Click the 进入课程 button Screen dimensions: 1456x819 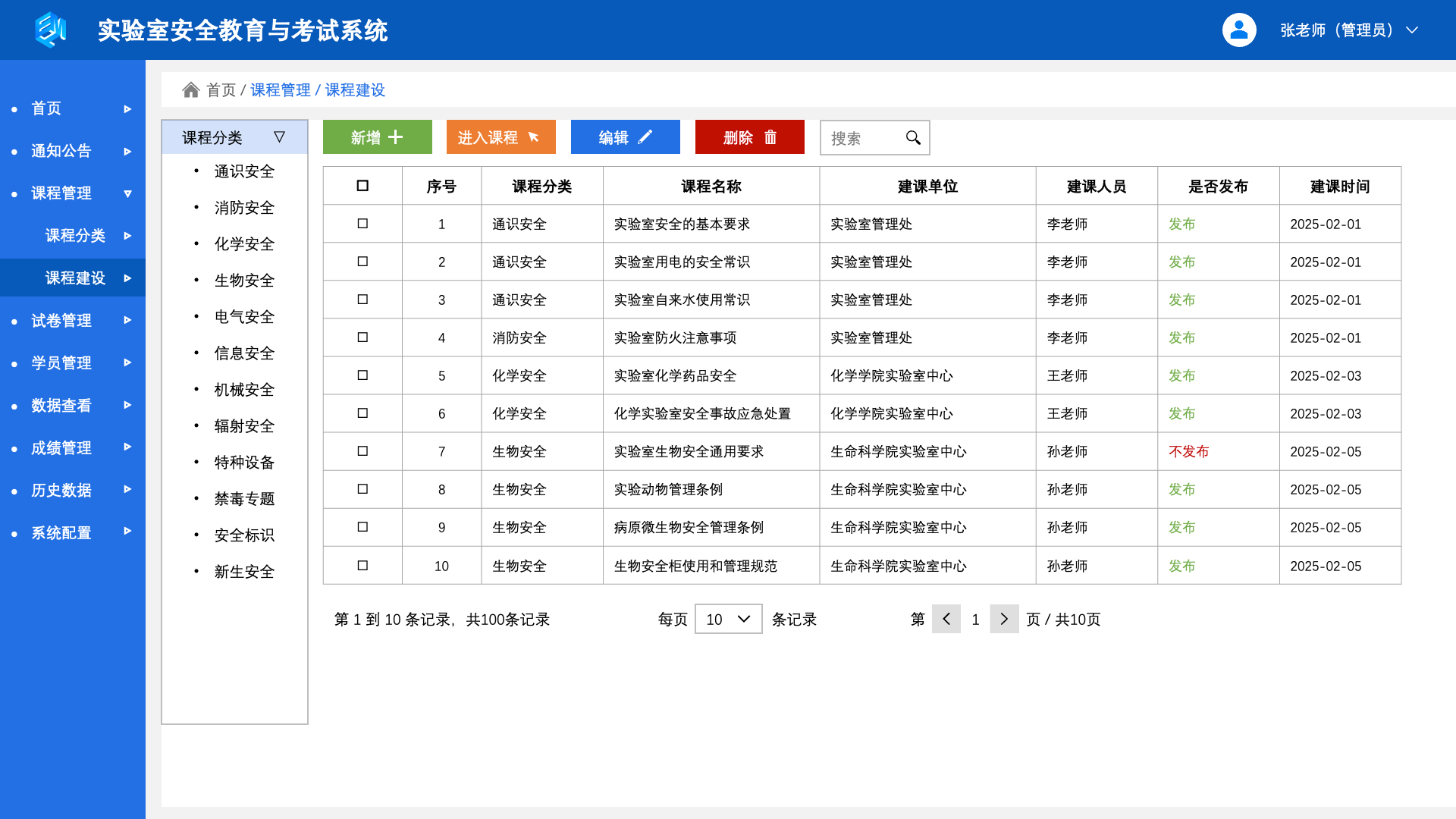pyautogui.click(x=500, y=137)
